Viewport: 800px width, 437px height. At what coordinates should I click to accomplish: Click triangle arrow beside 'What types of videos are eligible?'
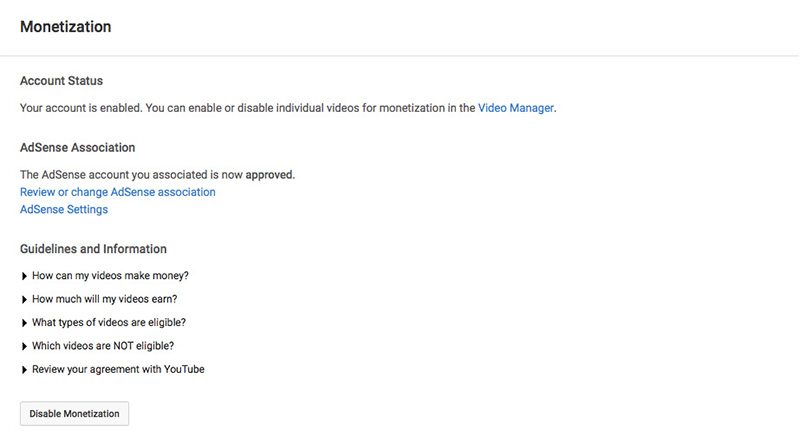coord(24,322)
